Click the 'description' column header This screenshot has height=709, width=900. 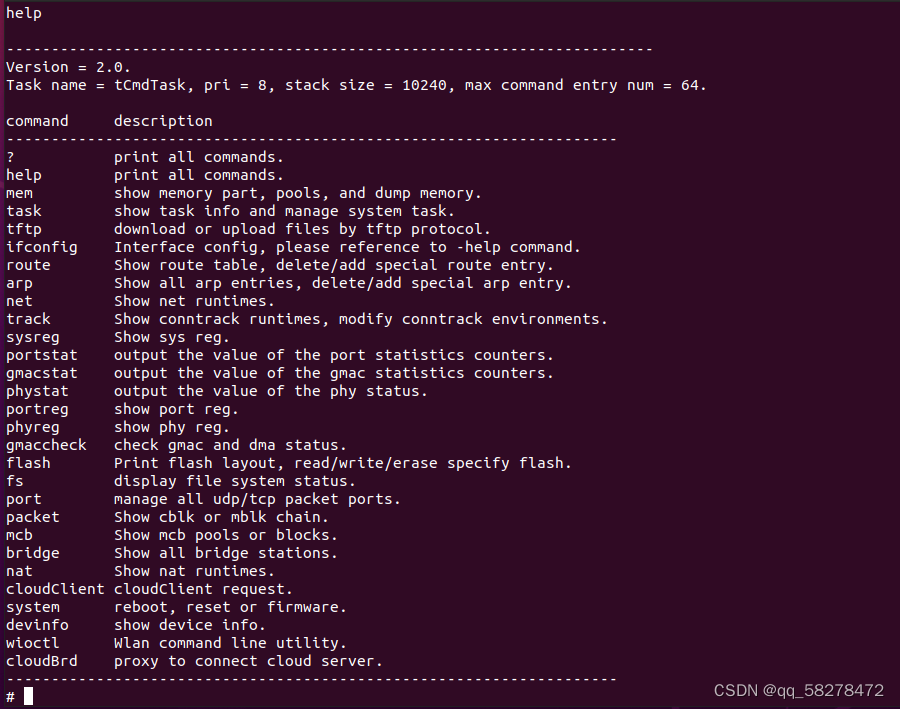(x=163, y=121)
